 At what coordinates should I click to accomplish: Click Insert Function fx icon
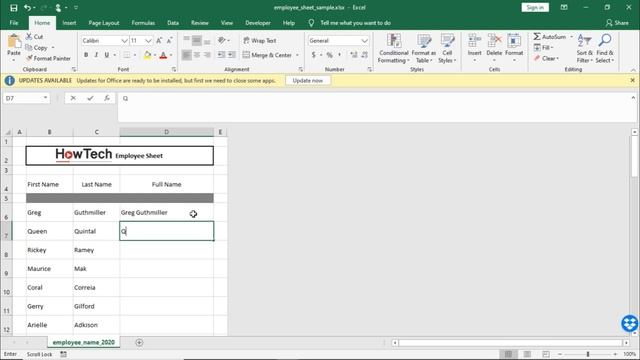(x=107, y=98)
